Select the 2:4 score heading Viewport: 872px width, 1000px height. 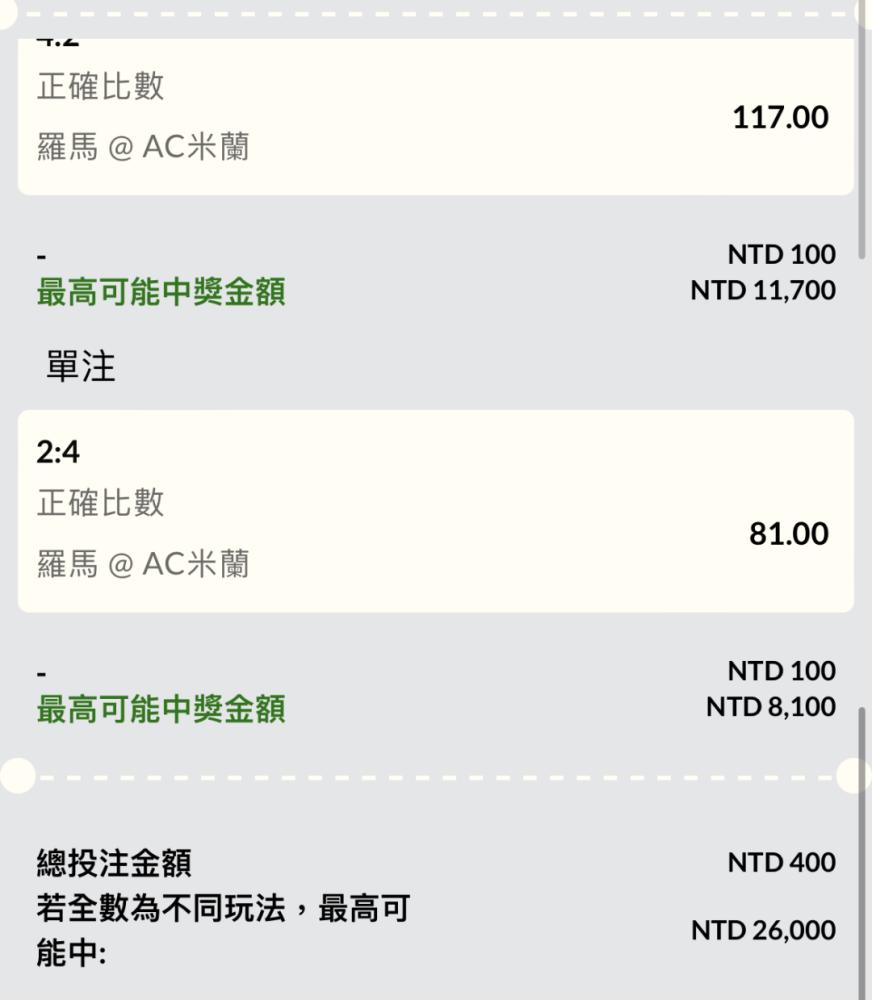point(58,453)
